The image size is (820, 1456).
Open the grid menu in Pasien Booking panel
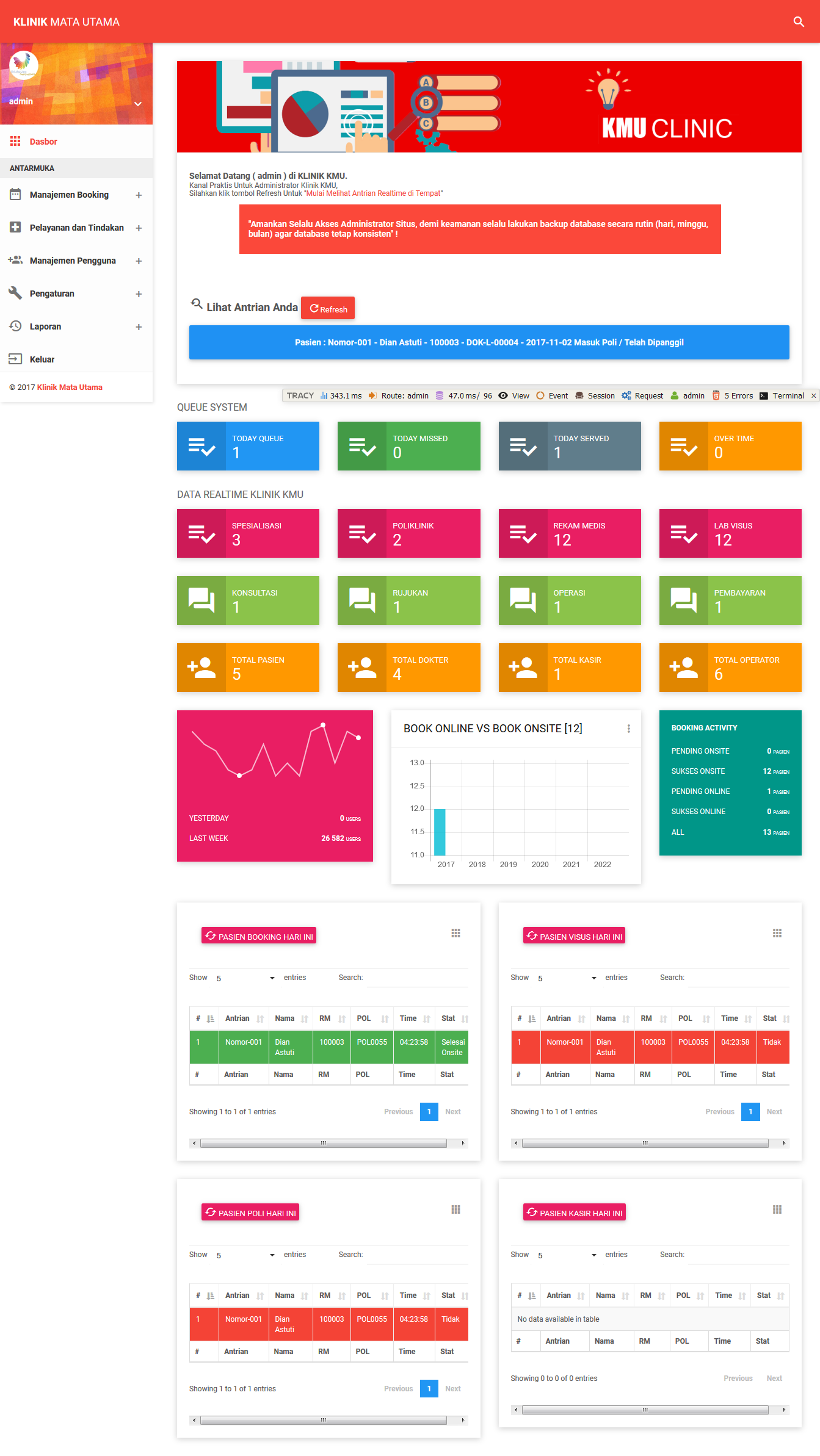click(455, 933)
